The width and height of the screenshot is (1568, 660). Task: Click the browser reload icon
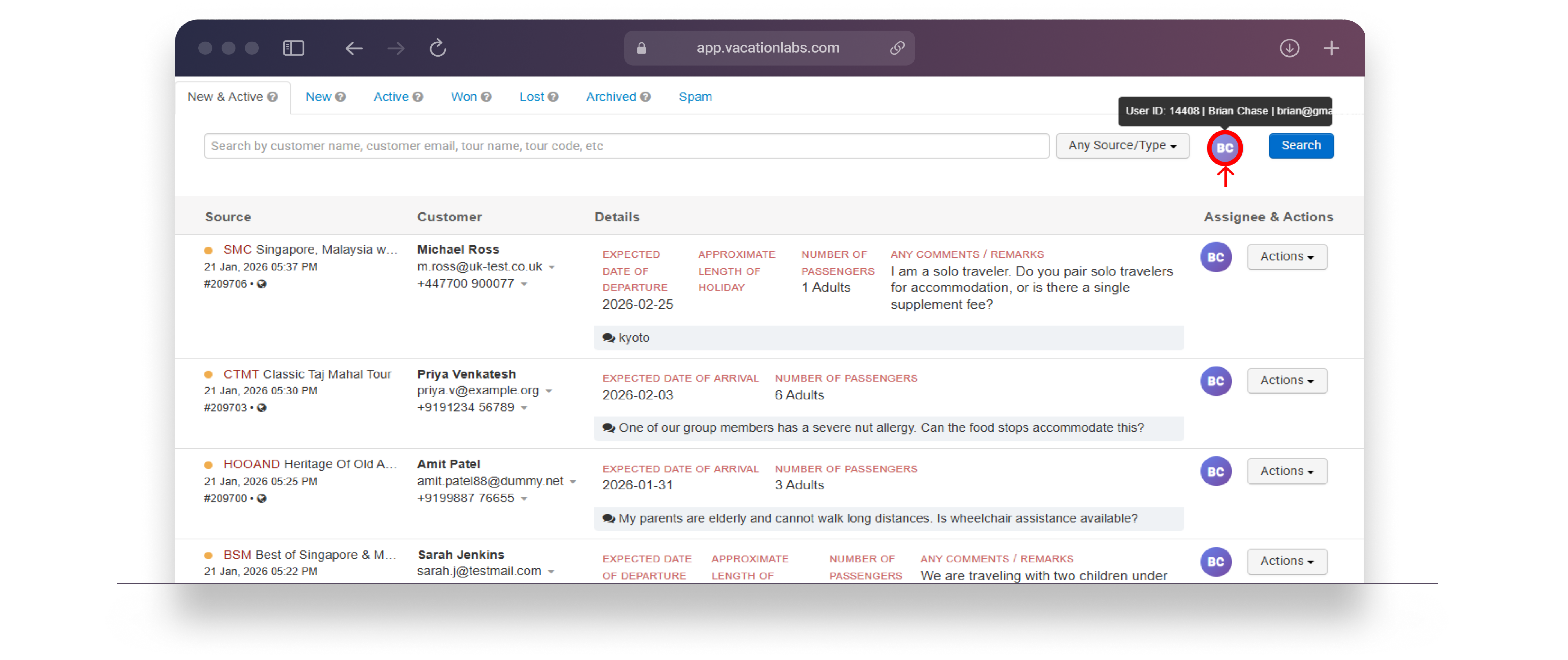click(438, 48)
